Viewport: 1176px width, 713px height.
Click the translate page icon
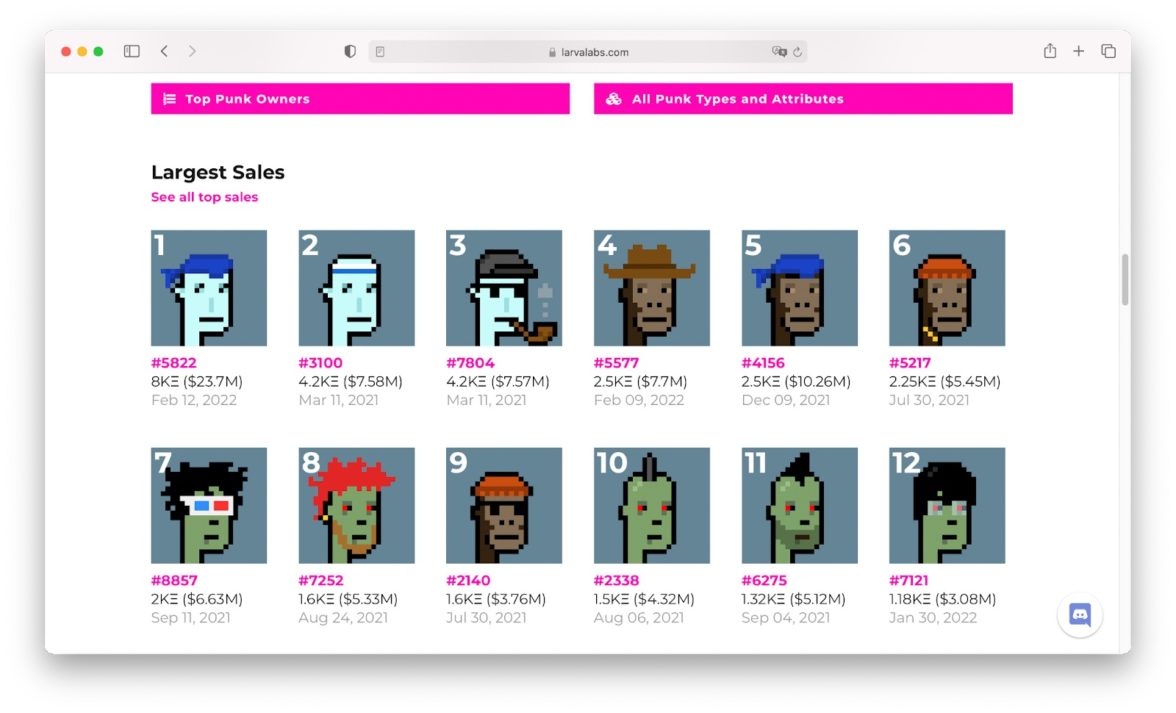pyautogui.click(x=778, y=52)
